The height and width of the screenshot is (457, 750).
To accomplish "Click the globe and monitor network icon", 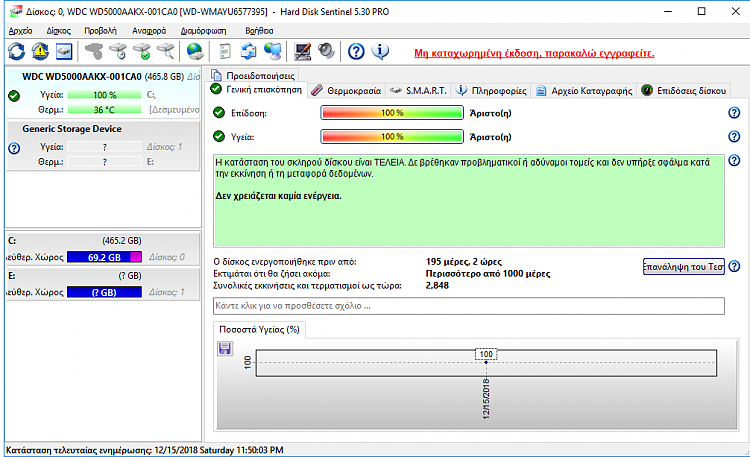I will [x=273, y=51].
